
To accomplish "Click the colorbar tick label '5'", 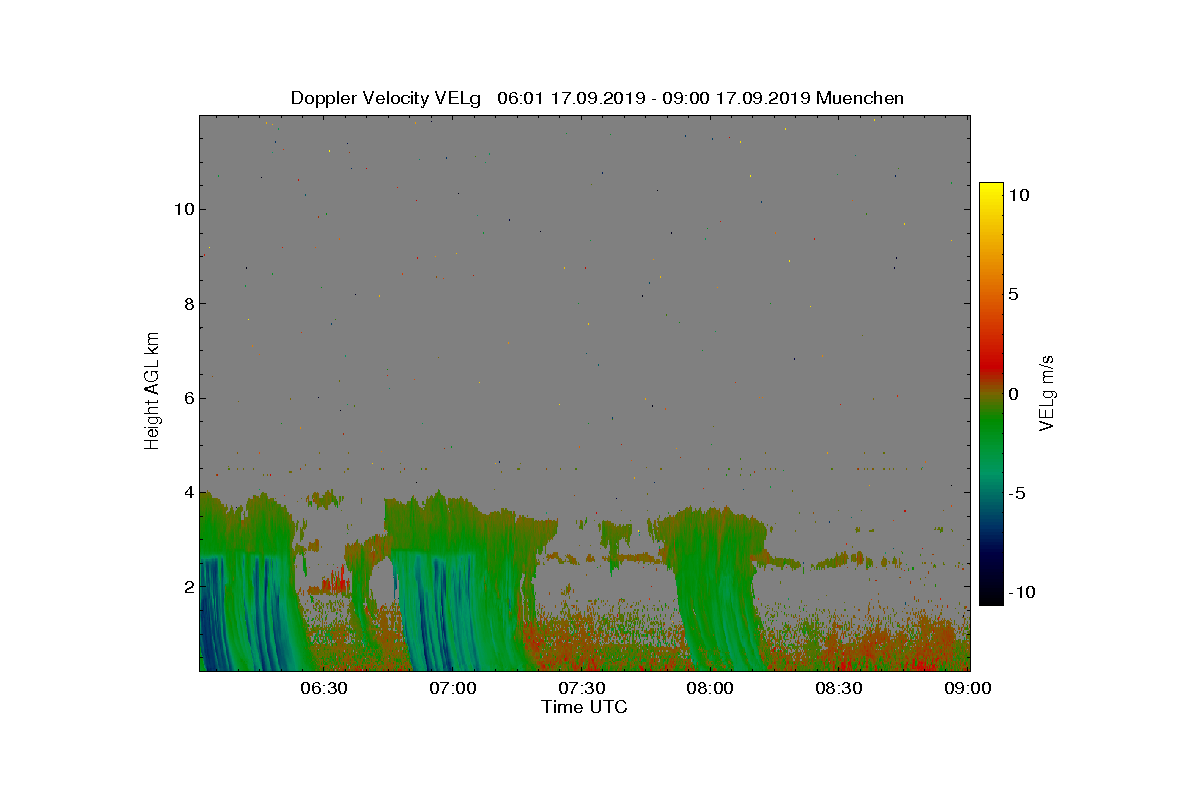I will (1013, 295).
